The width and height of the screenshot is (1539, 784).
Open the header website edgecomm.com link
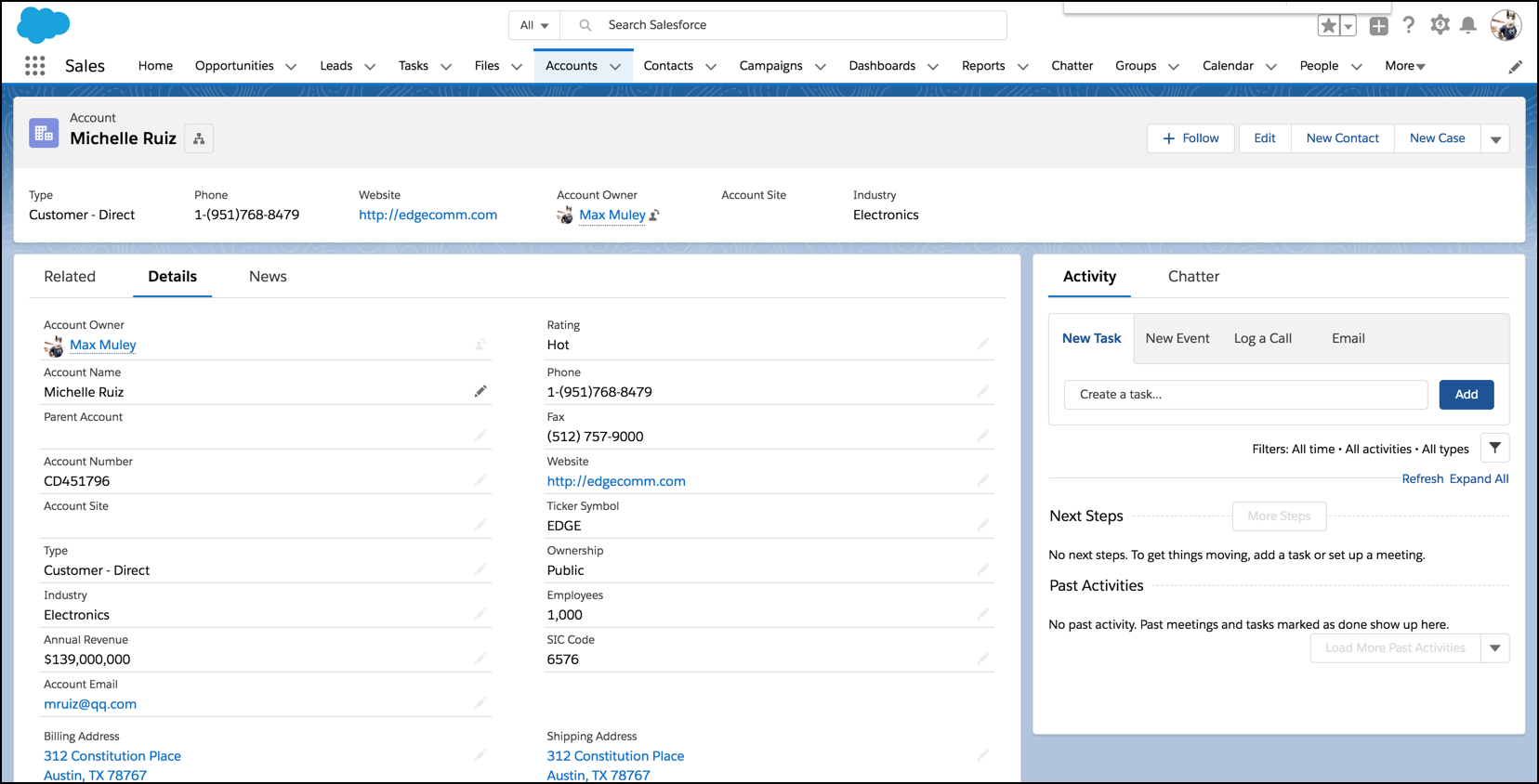[427, 215]
